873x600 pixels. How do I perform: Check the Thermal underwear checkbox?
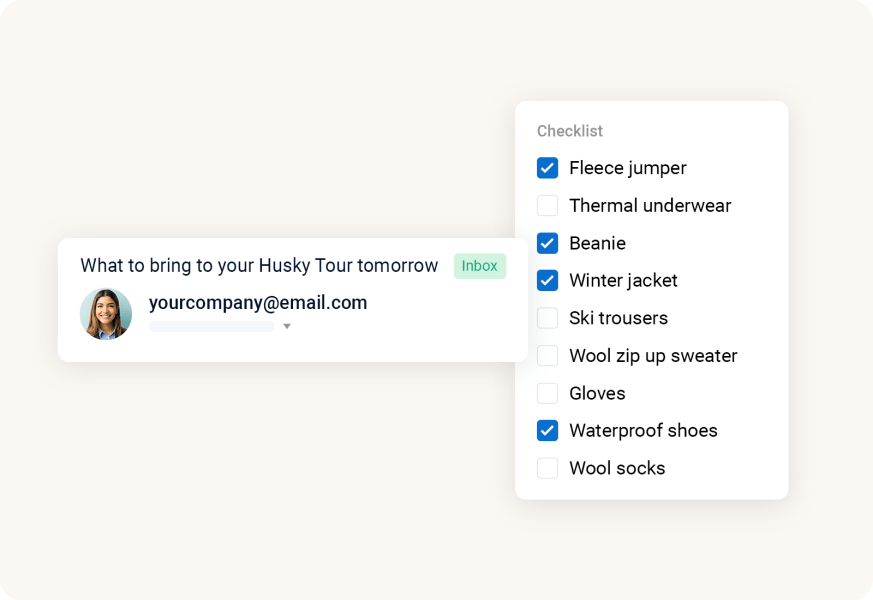pyautogui.click(x=547, y=205)
